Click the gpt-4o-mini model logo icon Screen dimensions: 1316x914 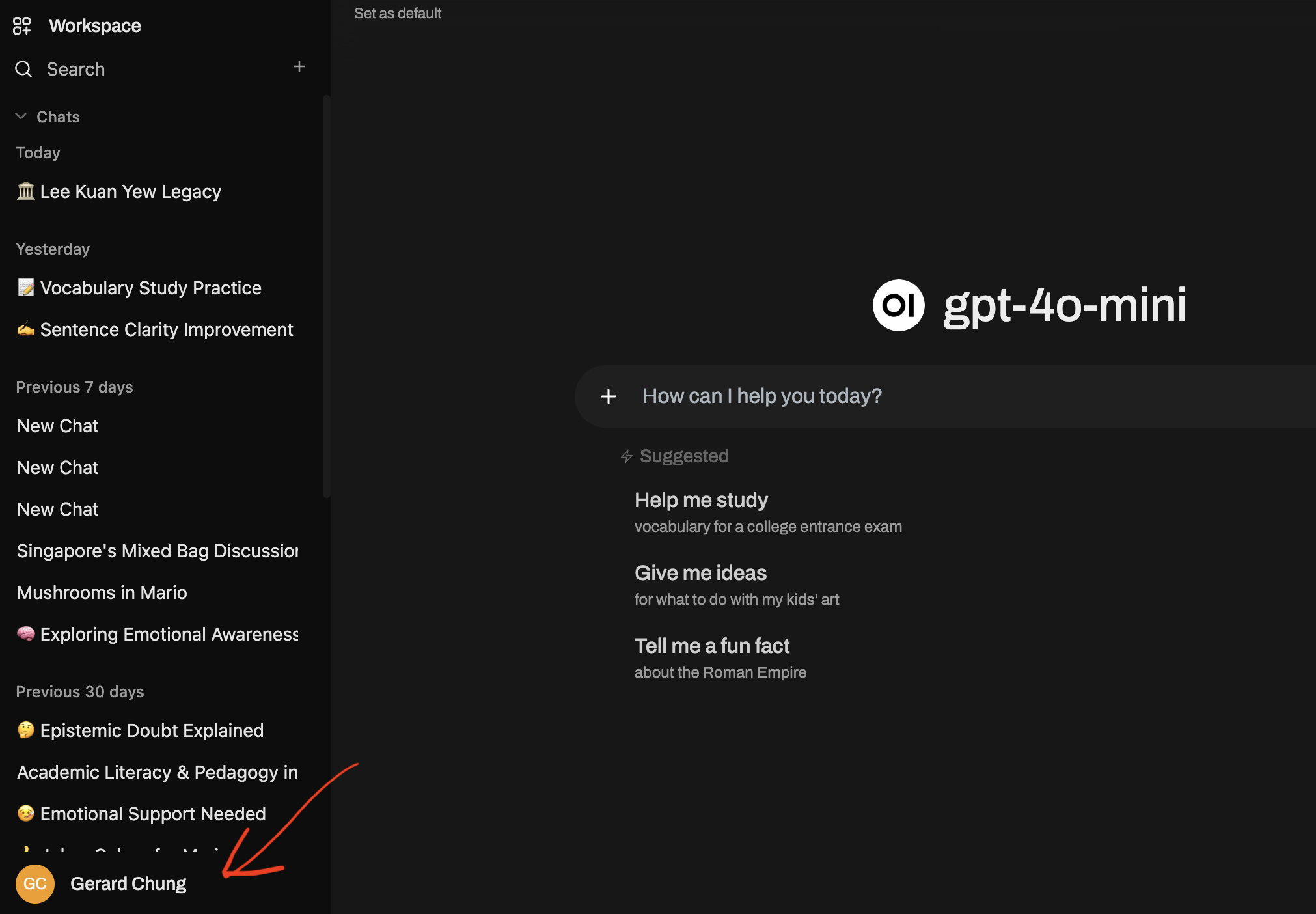click(x=898, y=305)
